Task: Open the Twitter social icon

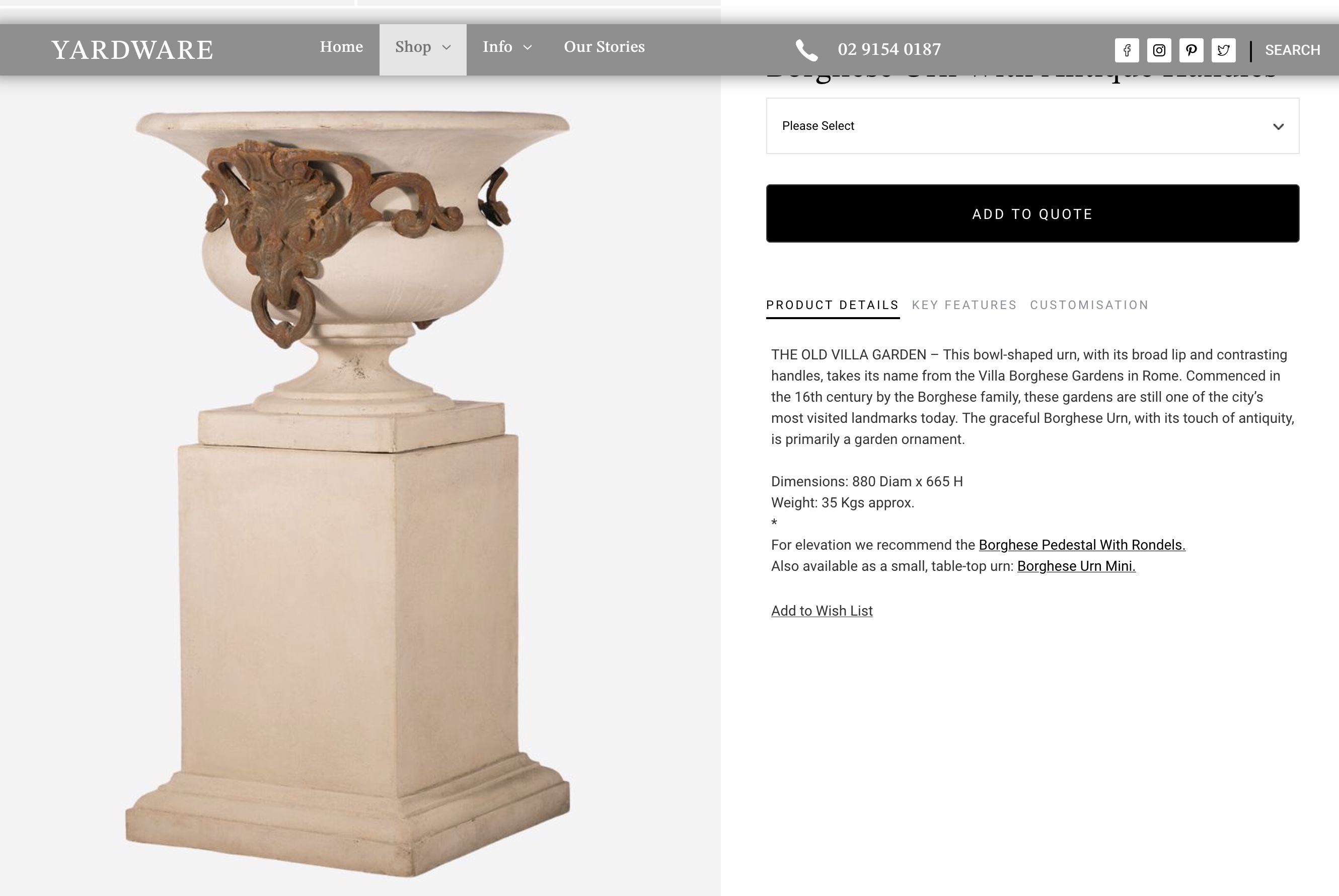Action: point(1223,50)
